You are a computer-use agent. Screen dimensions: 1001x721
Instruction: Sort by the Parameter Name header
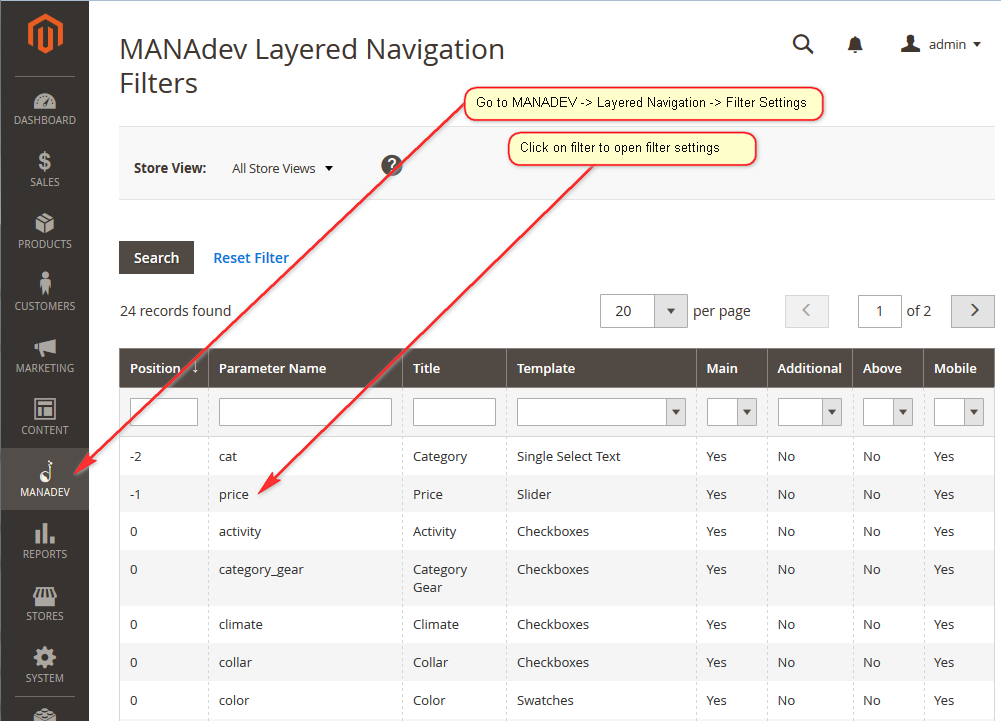[305, 368]
